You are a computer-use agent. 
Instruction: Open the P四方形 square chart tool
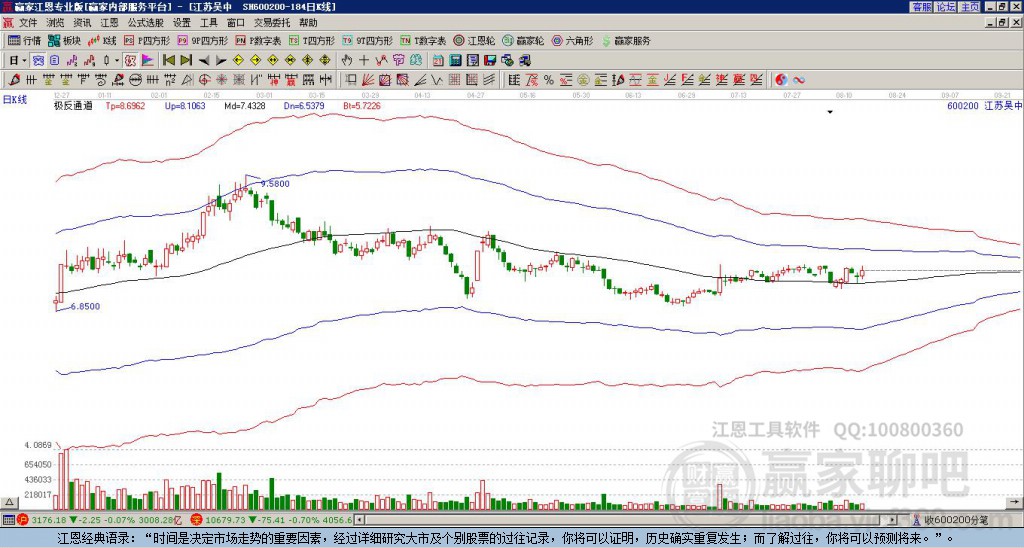(150, 41)
